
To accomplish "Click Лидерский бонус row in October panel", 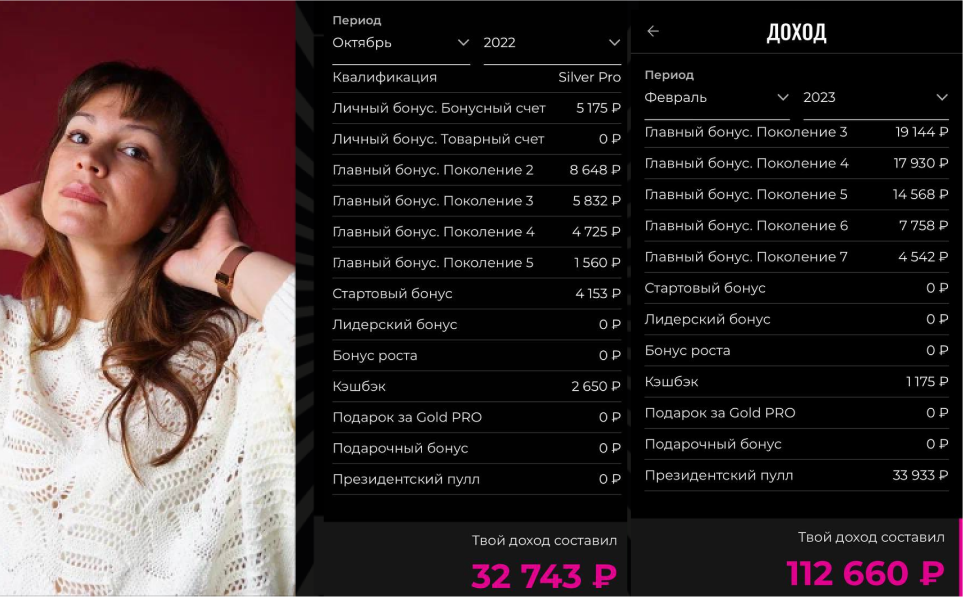I will [477, 324].
